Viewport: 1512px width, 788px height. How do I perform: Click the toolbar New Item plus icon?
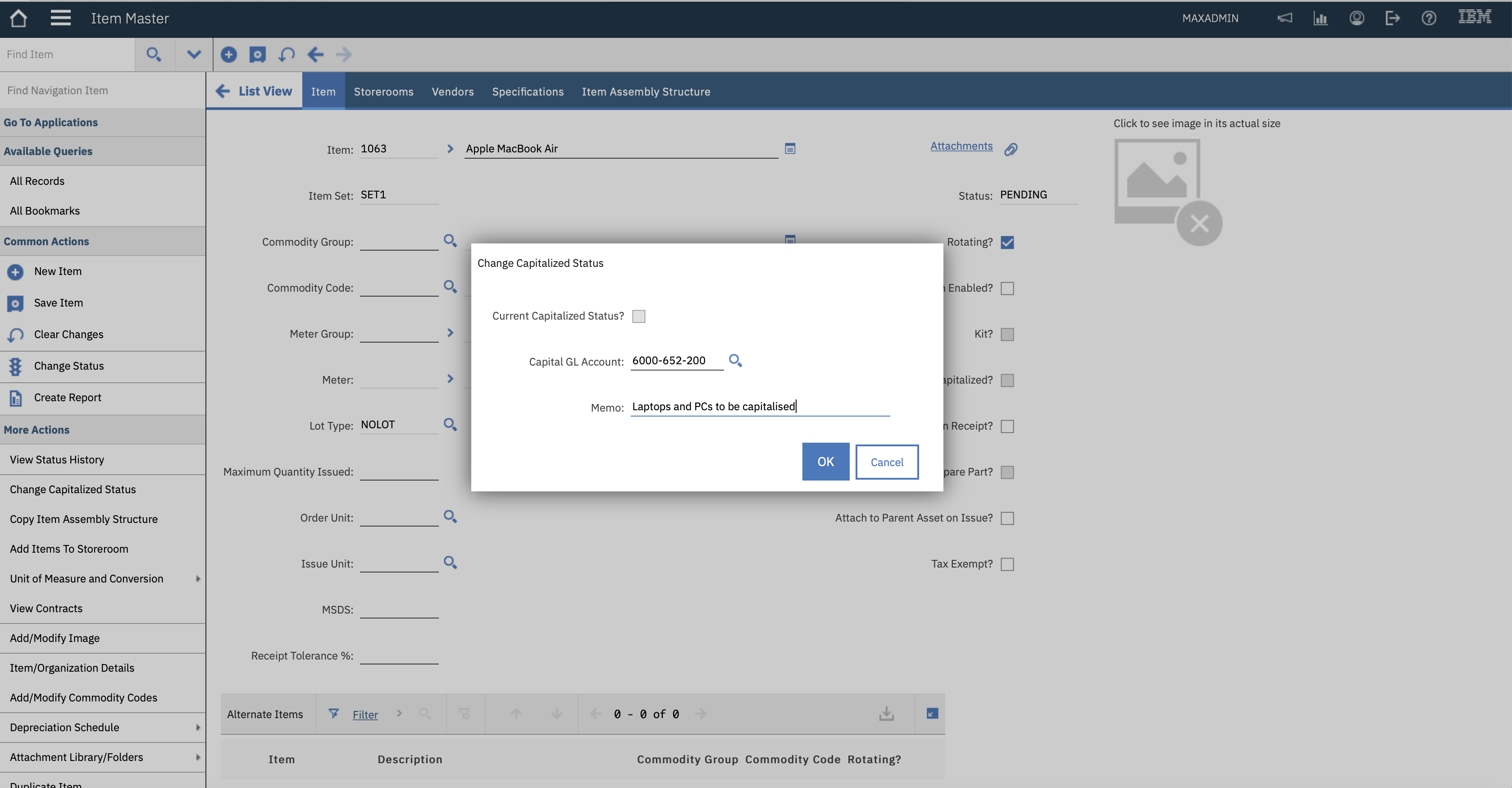pyautogui.click(x=228, y=55)
